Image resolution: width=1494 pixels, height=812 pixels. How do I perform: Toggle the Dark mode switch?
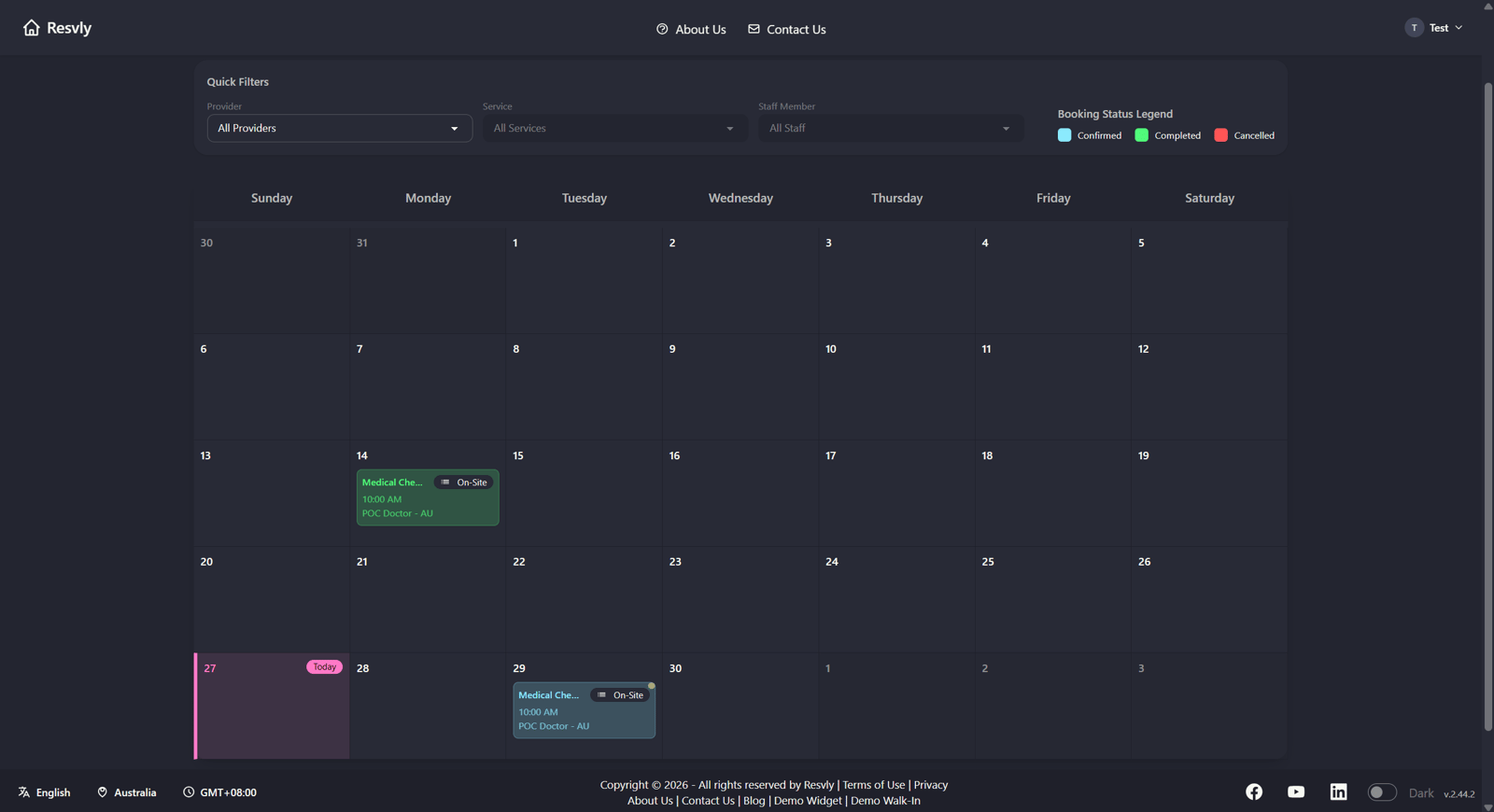click(1382, 792)
